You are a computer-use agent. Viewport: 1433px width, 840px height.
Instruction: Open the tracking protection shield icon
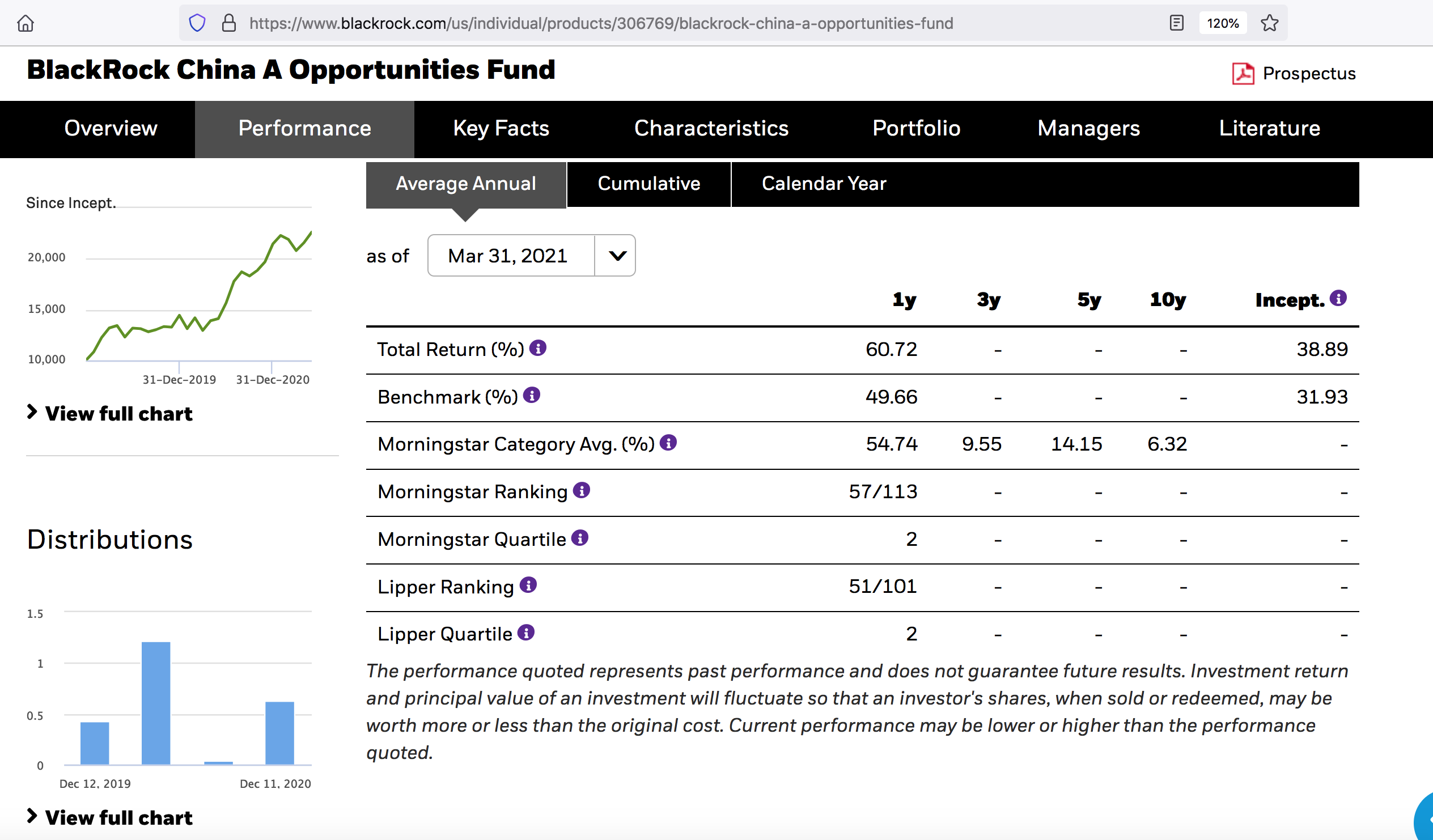tap(197, 23)
